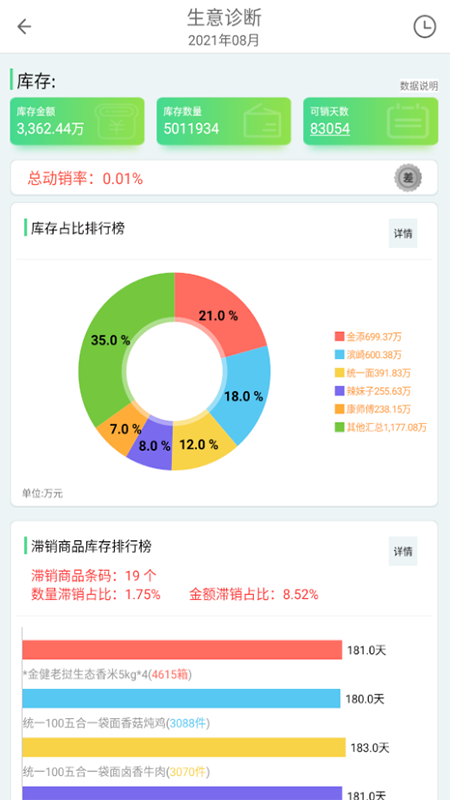Tap the 2021年08月 date subtitle

click(x=224, y=40)
